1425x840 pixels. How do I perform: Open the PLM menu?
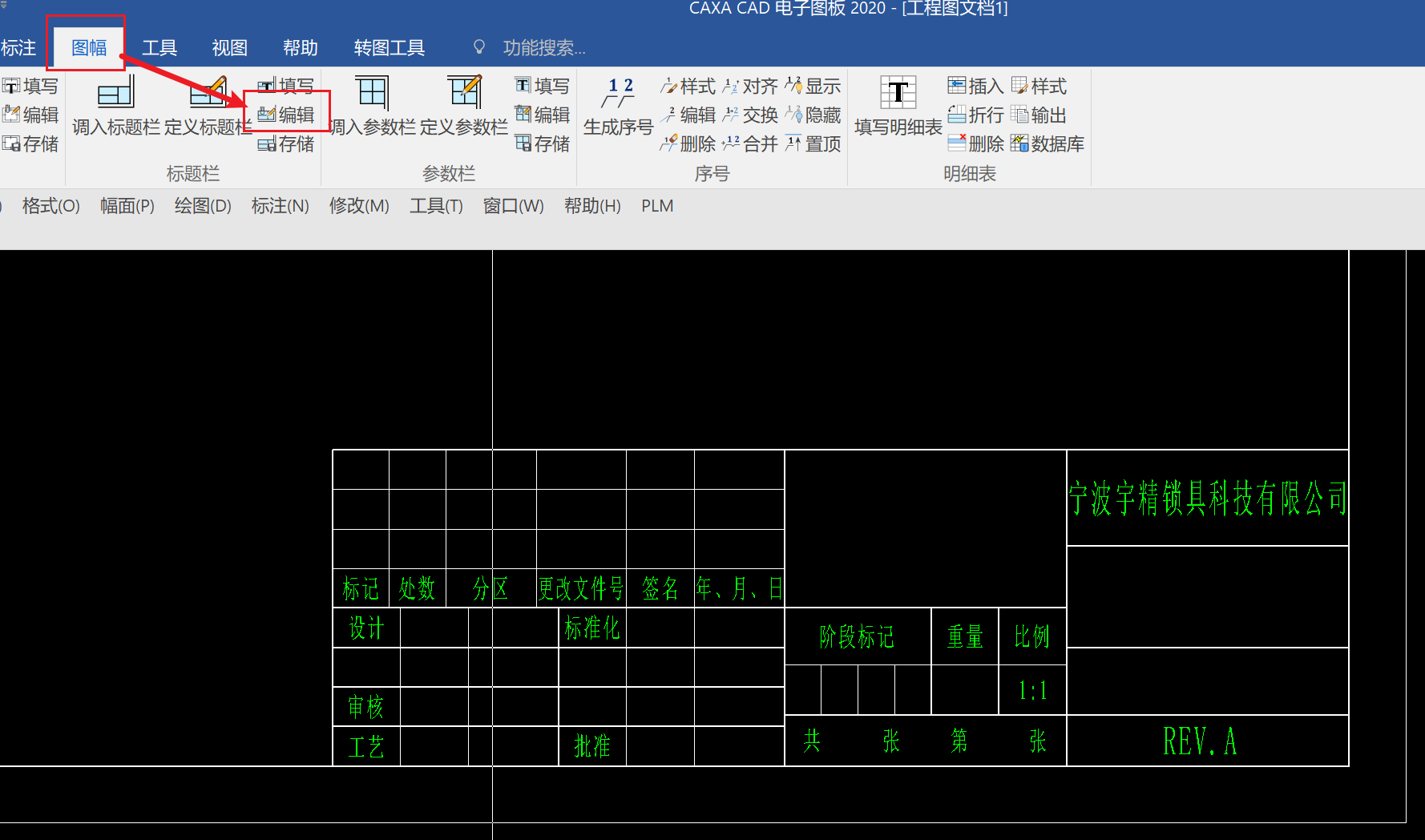657,206
